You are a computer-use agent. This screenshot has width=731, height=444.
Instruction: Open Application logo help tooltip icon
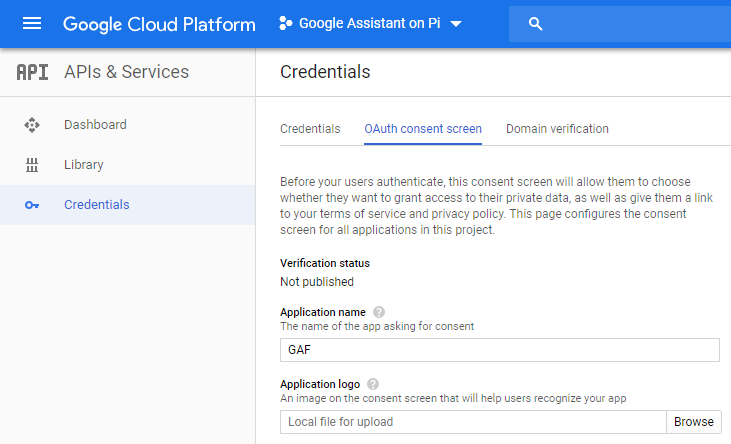click(x=373, y=384)
